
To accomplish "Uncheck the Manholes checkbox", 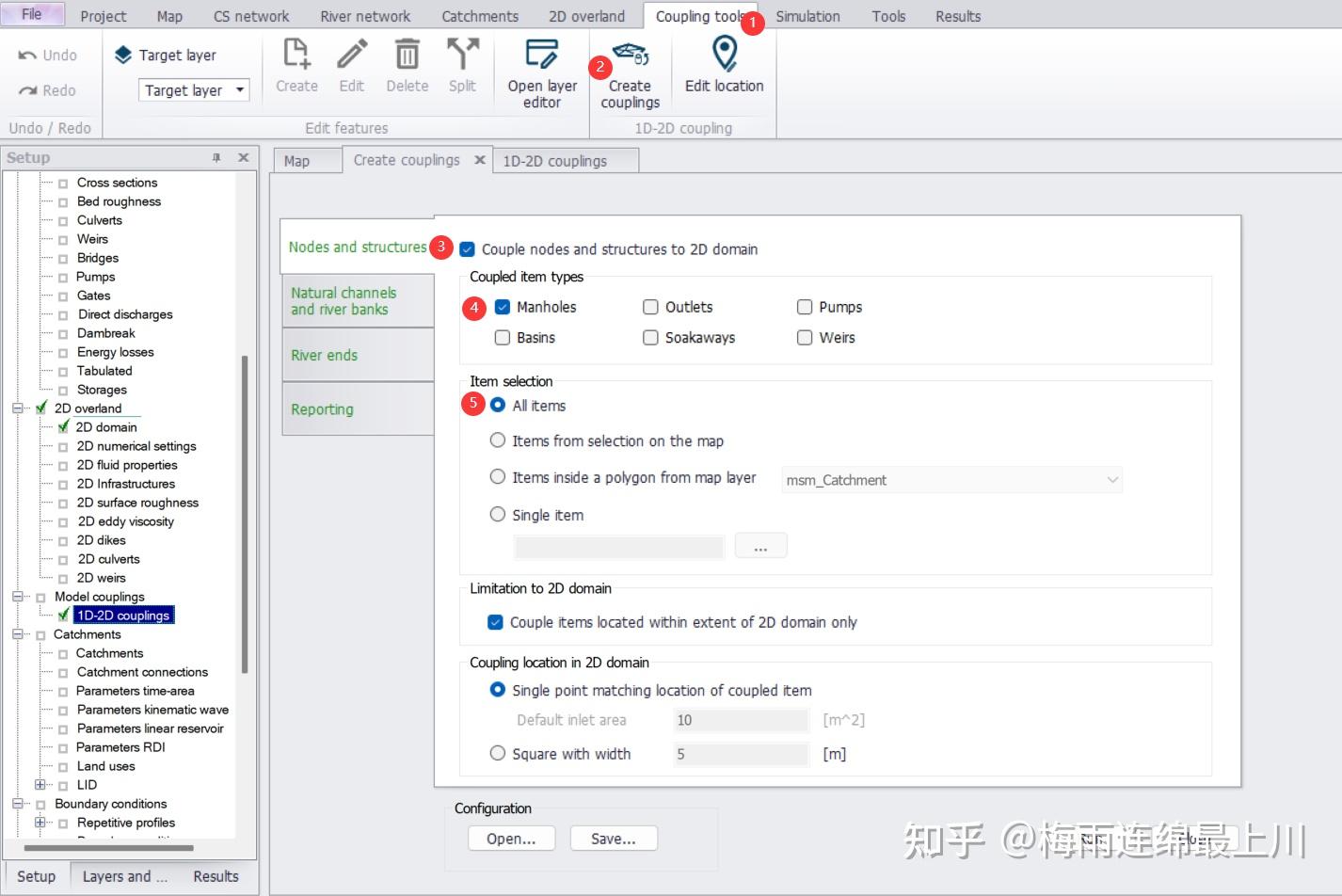I will (x=503, y=307).
